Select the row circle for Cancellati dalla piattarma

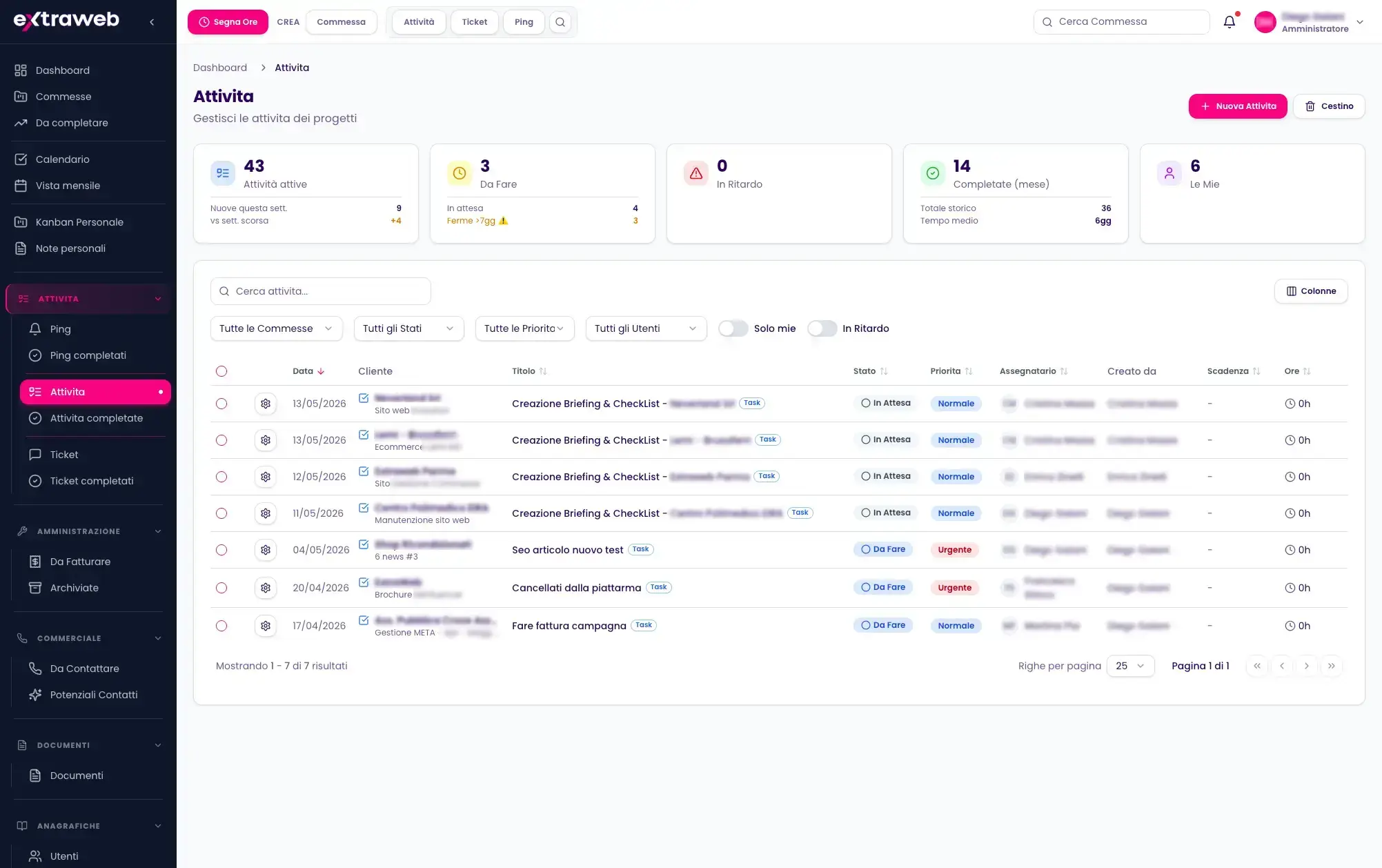[x=221, y=588]
